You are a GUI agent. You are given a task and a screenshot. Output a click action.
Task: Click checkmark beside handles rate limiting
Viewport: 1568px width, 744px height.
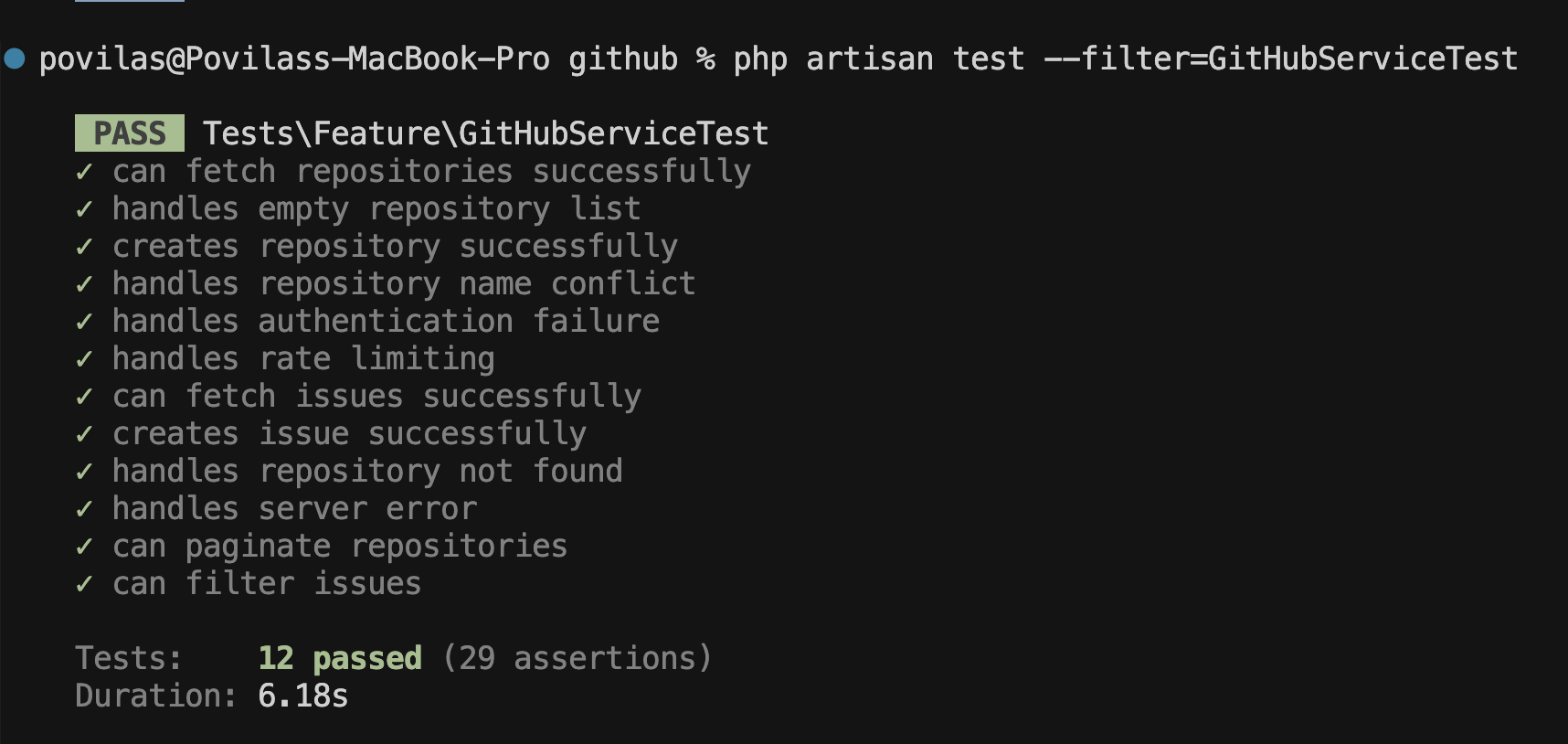click(x=84, y=359)
